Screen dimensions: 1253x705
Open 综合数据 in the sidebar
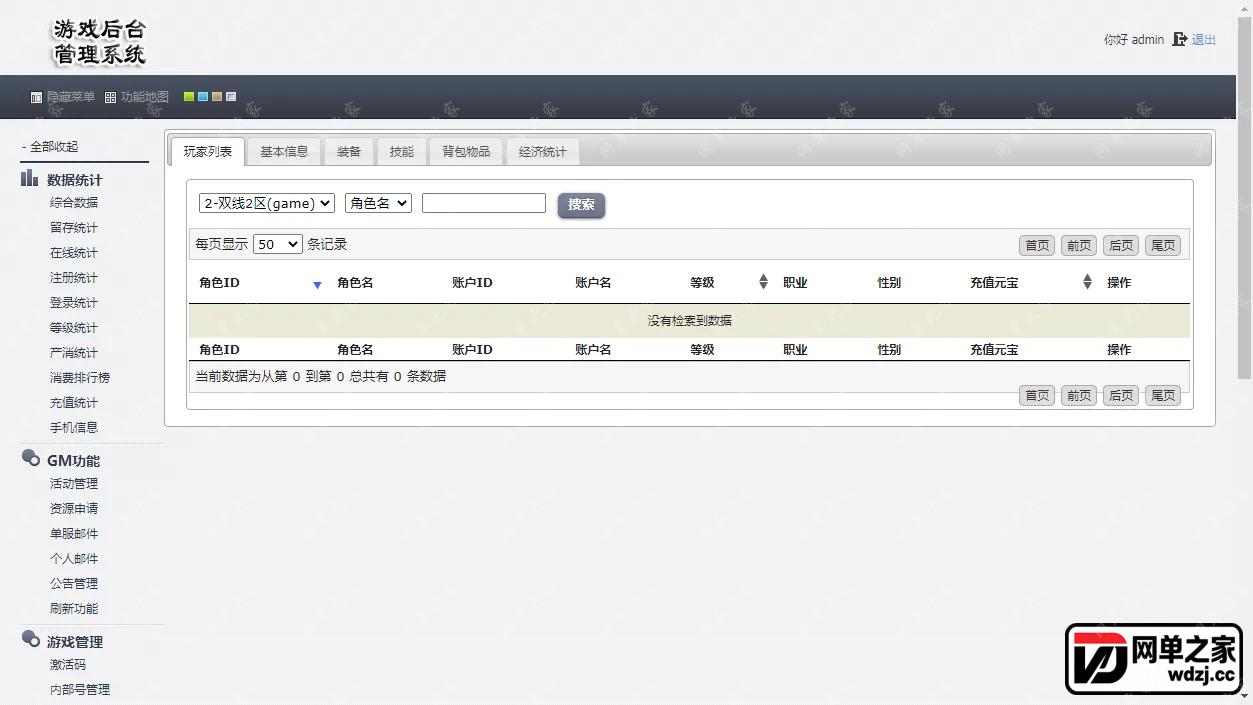point(74,202)
